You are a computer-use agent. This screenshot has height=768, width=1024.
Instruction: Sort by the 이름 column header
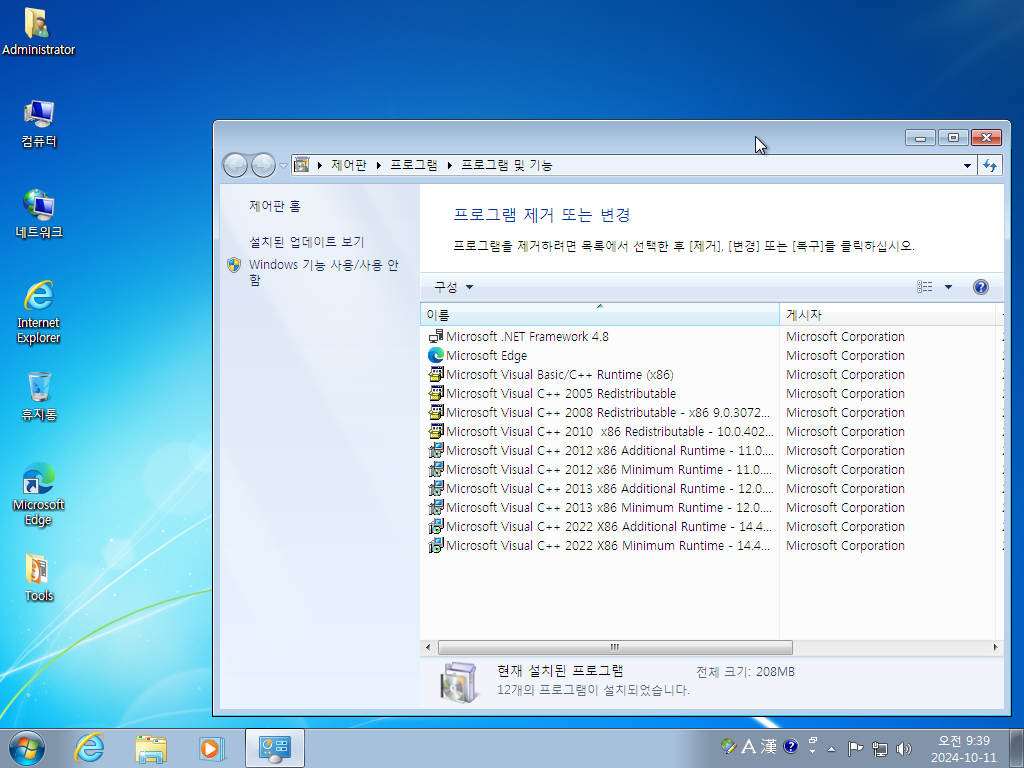click(600, 315)
